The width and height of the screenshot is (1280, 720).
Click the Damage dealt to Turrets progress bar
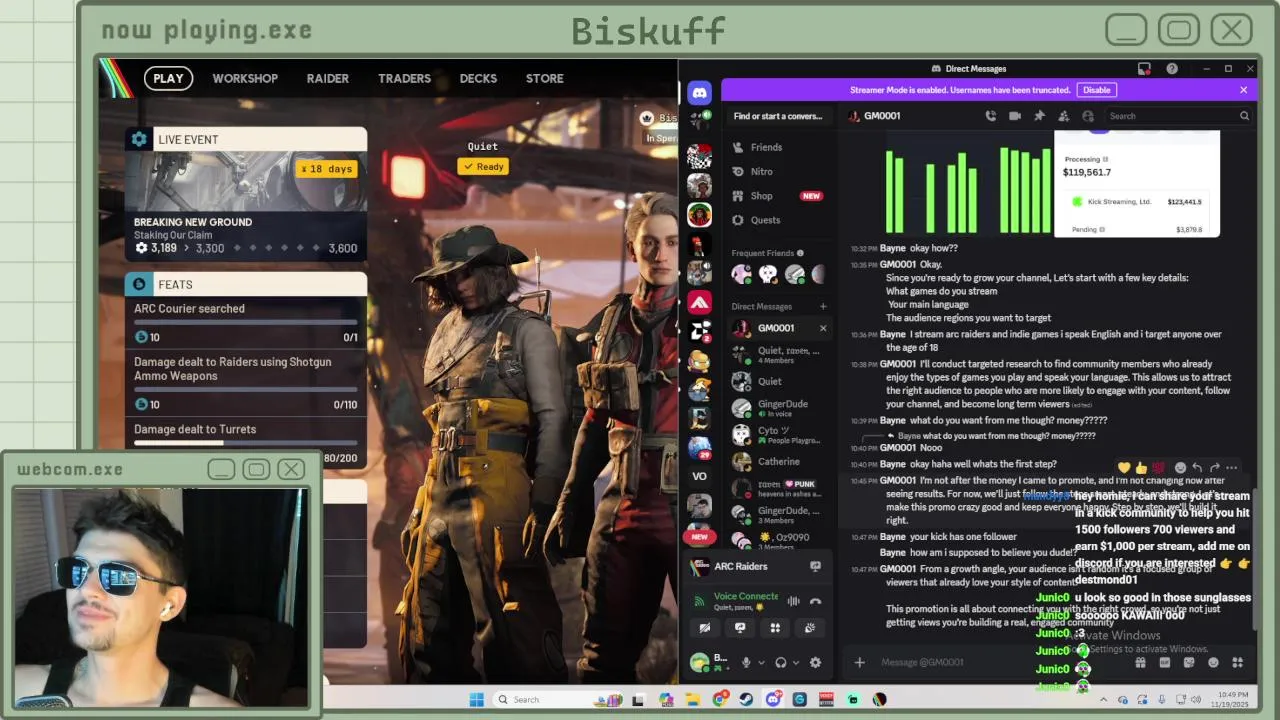246,443
